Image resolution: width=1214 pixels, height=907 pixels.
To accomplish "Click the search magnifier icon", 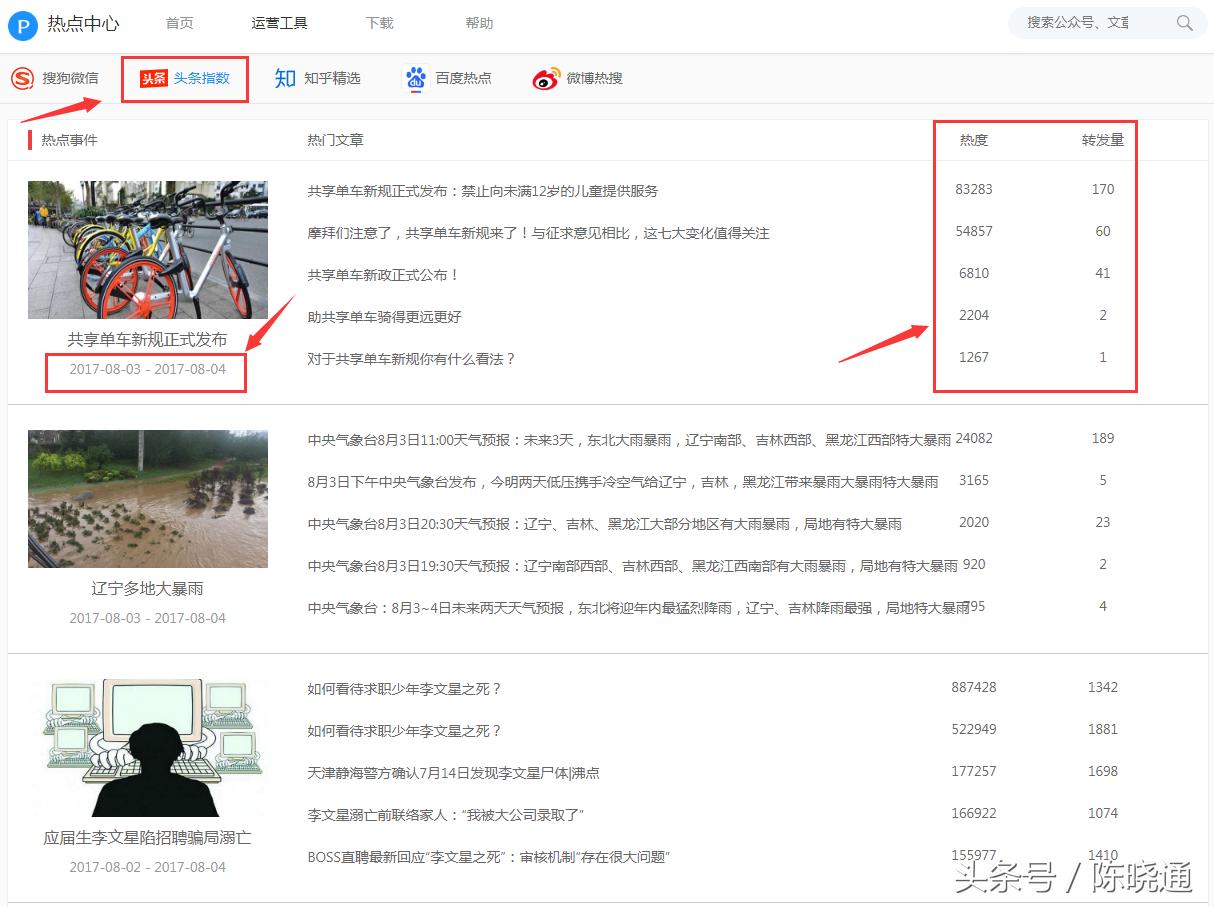I will [1185, 22].
